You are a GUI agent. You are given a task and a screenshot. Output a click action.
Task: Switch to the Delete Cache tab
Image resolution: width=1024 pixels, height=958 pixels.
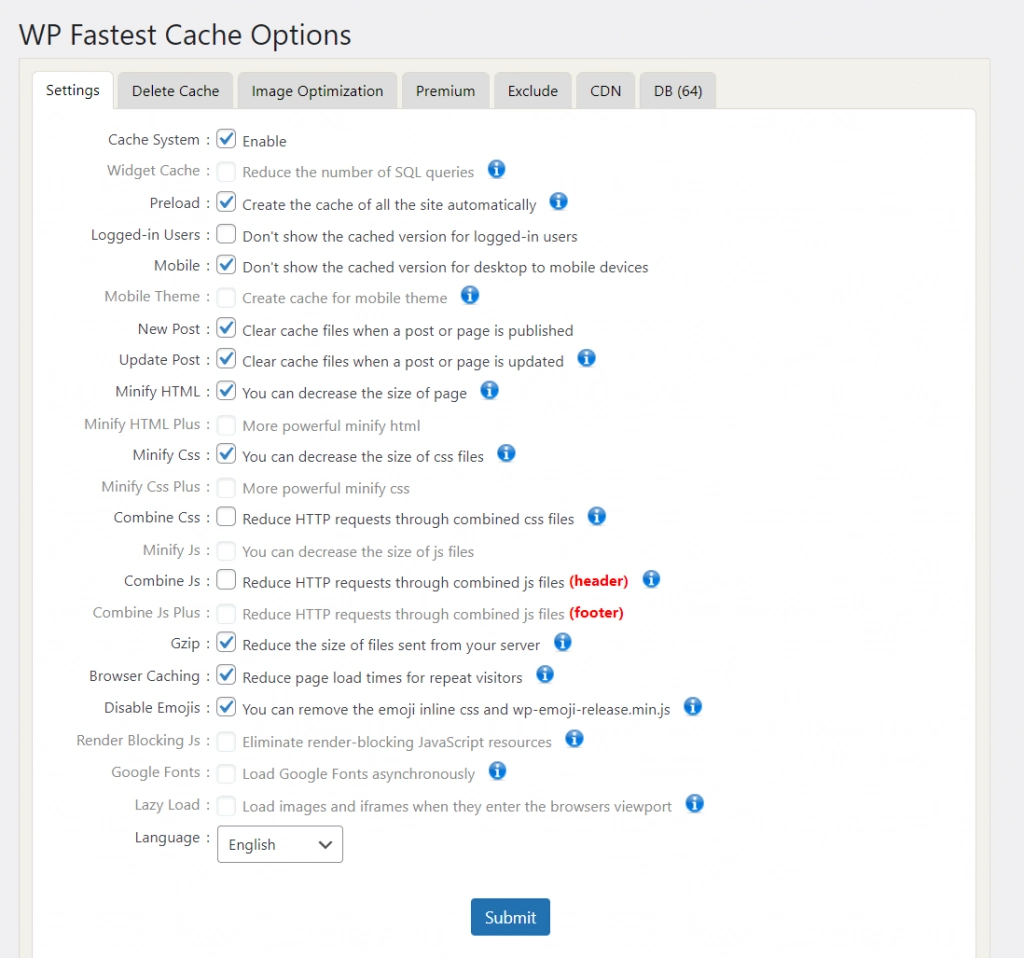174,90
